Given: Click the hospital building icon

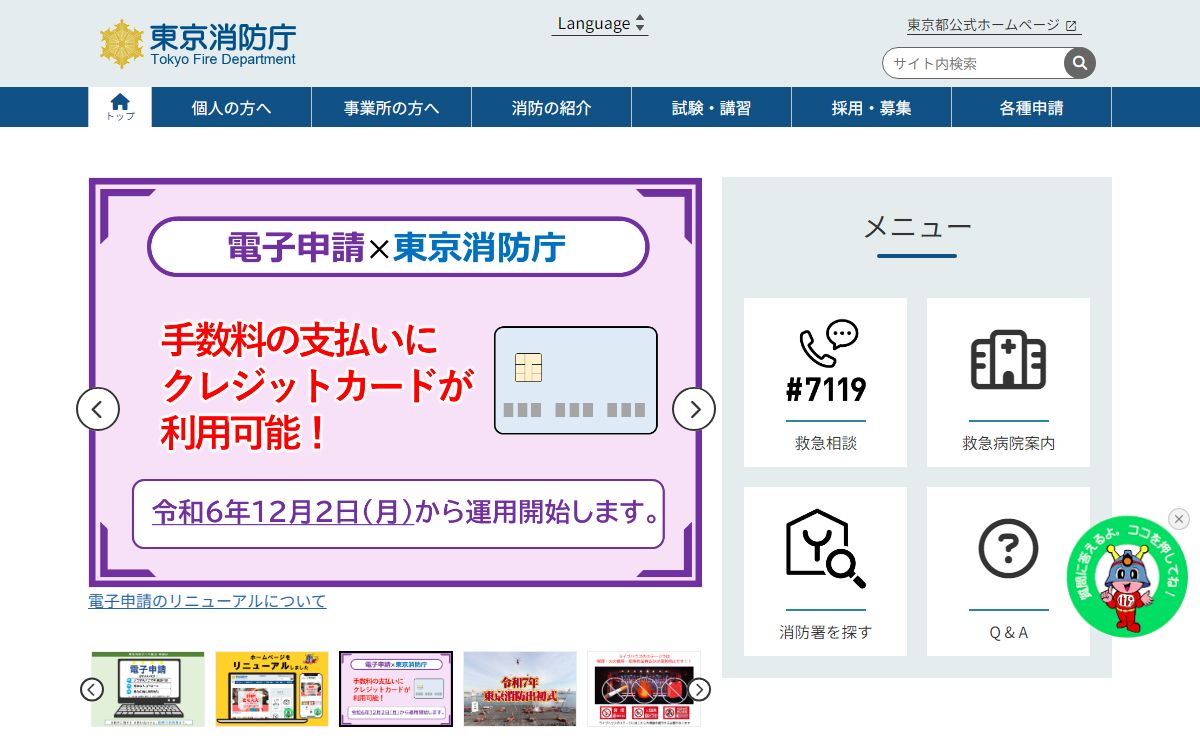Looking at the screenshot, I should click(x=1008, y=359).
